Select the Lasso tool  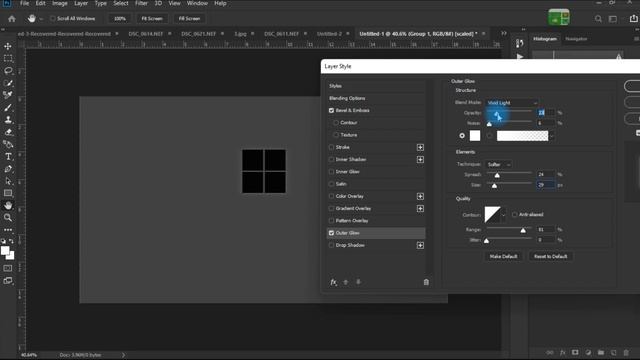8,71
